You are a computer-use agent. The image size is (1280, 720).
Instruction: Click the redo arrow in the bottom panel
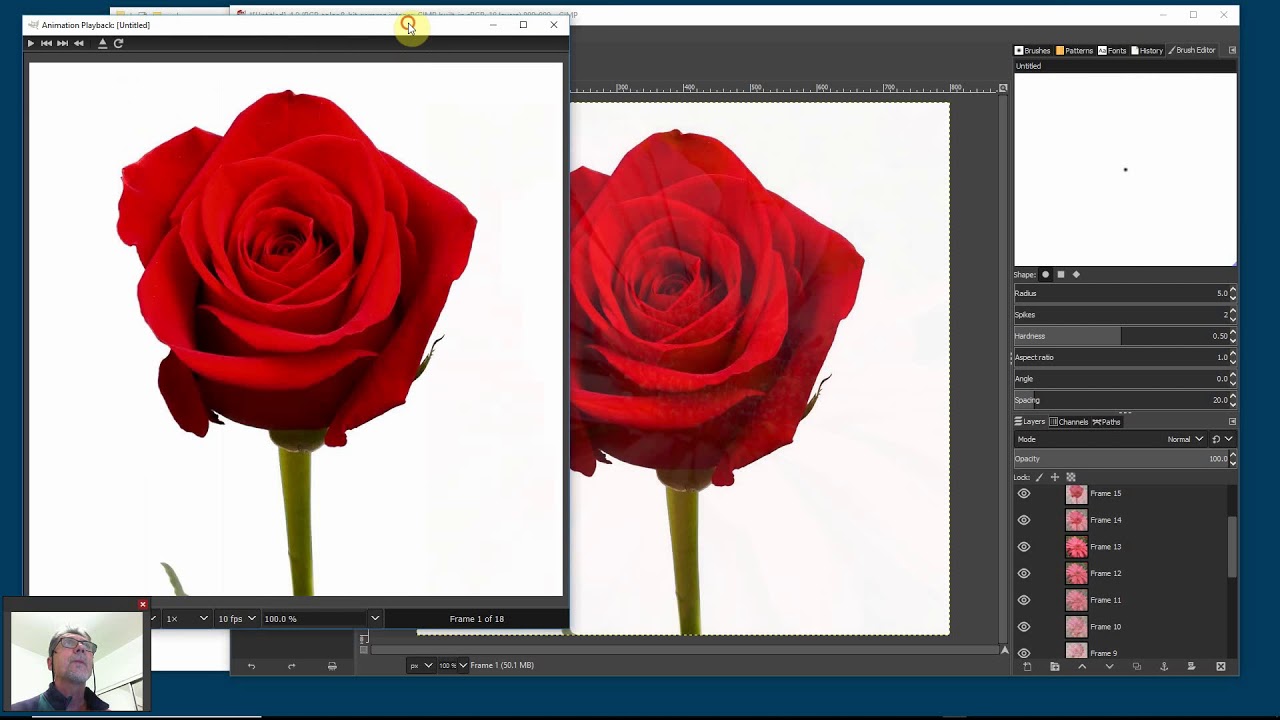point(291,667)
